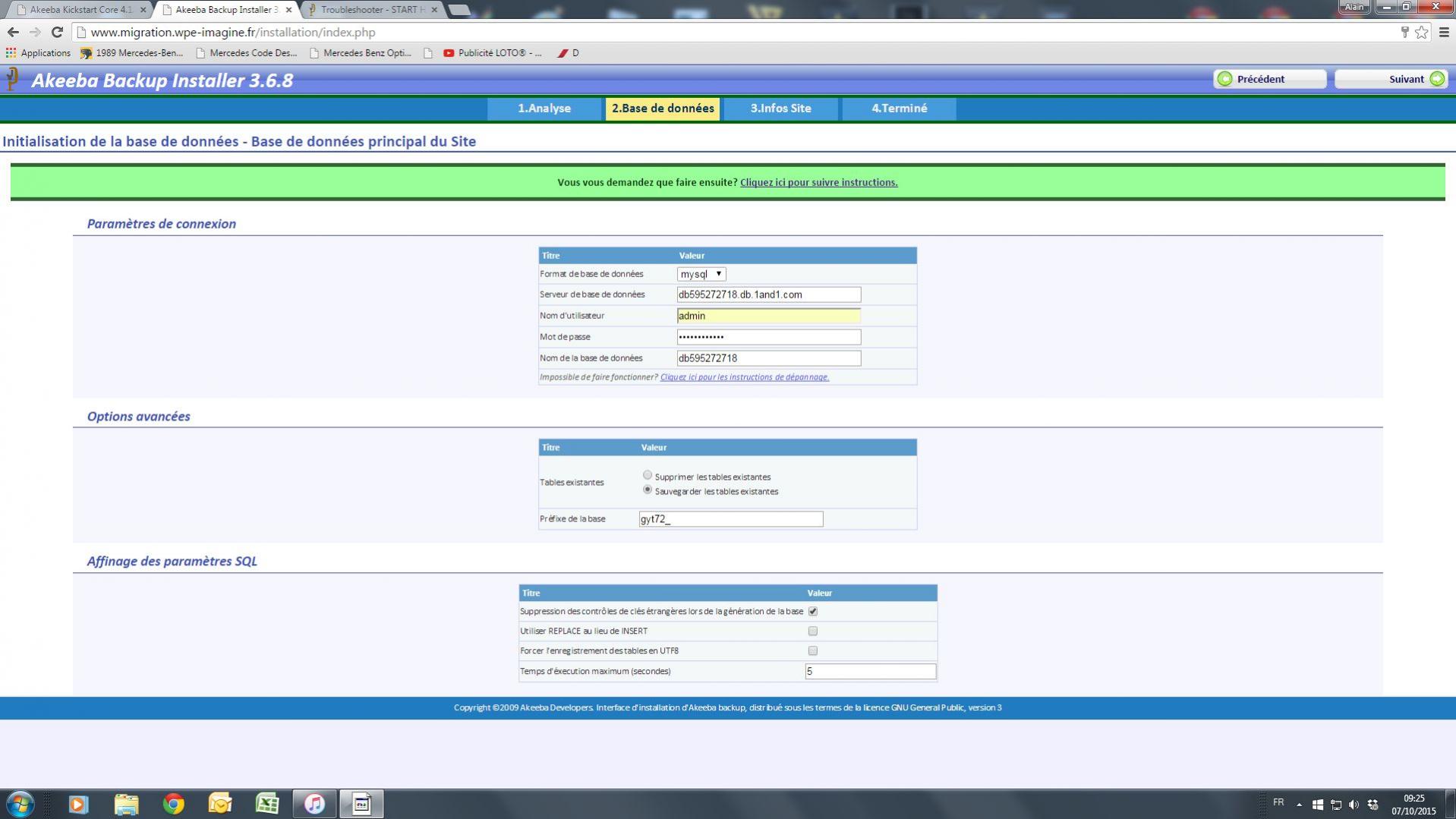Go to step 4.Terminé

[x=899, y=109]
